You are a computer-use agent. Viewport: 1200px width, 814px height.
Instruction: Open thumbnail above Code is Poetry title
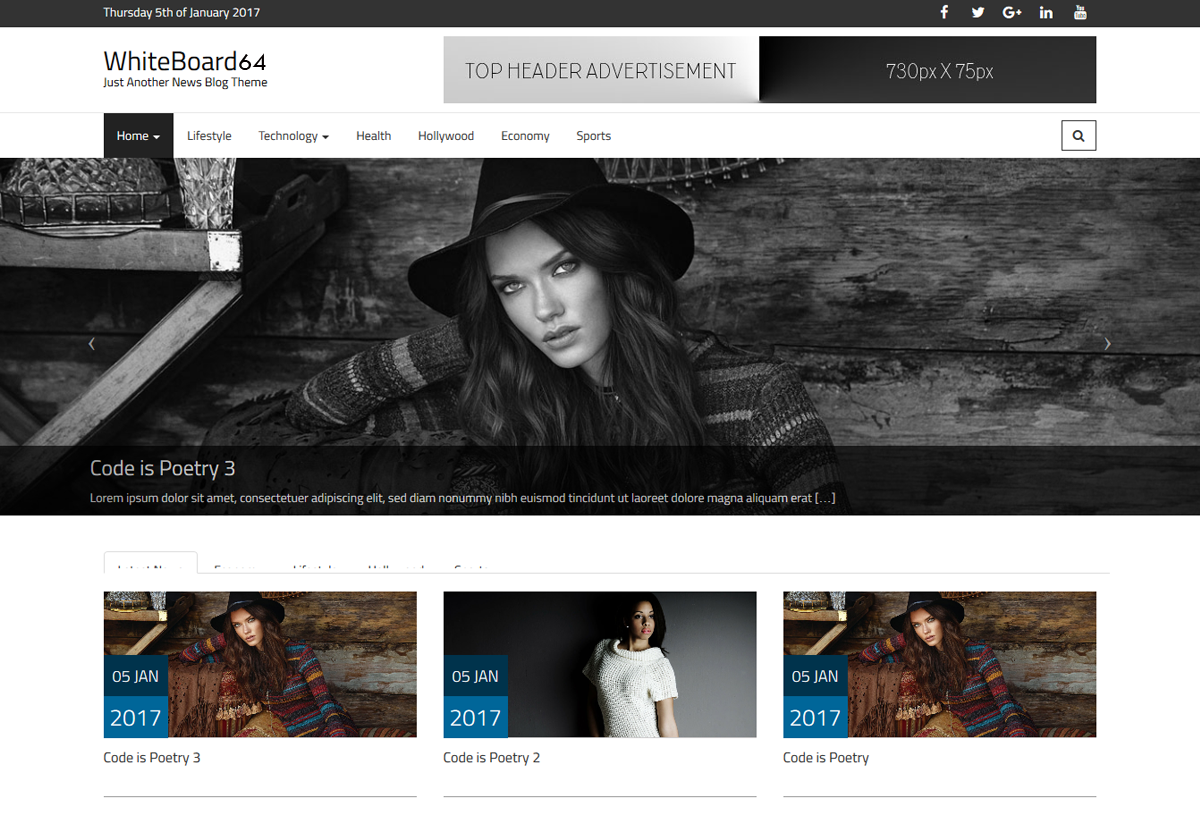point(939,664)
